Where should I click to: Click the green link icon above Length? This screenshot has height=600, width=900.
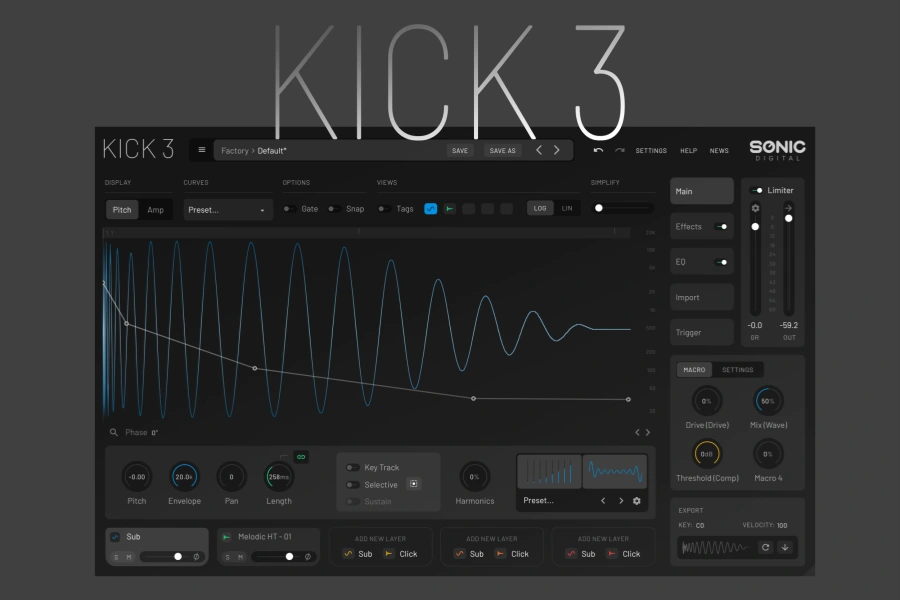[301, 457]
